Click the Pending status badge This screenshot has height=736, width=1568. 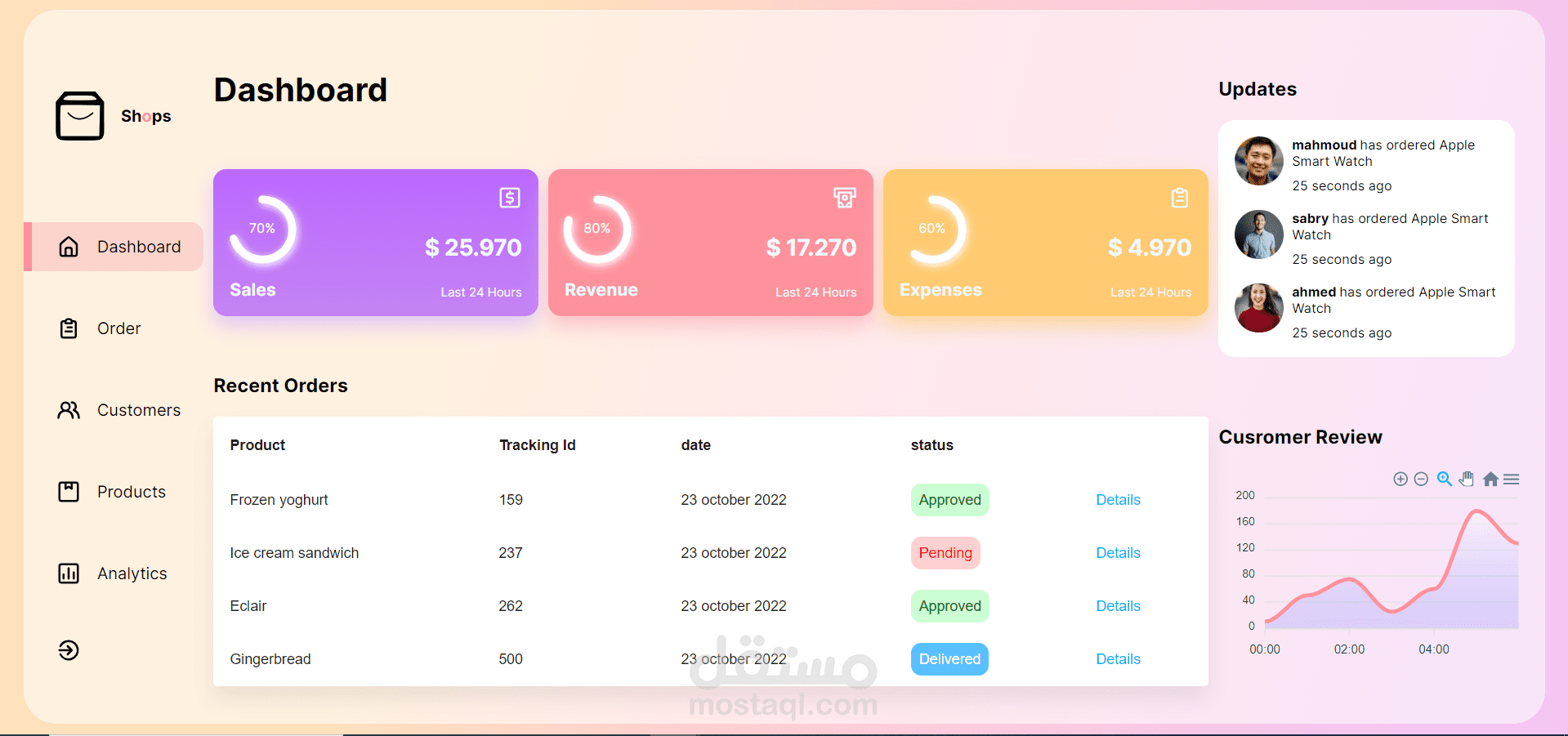point(945,553)
